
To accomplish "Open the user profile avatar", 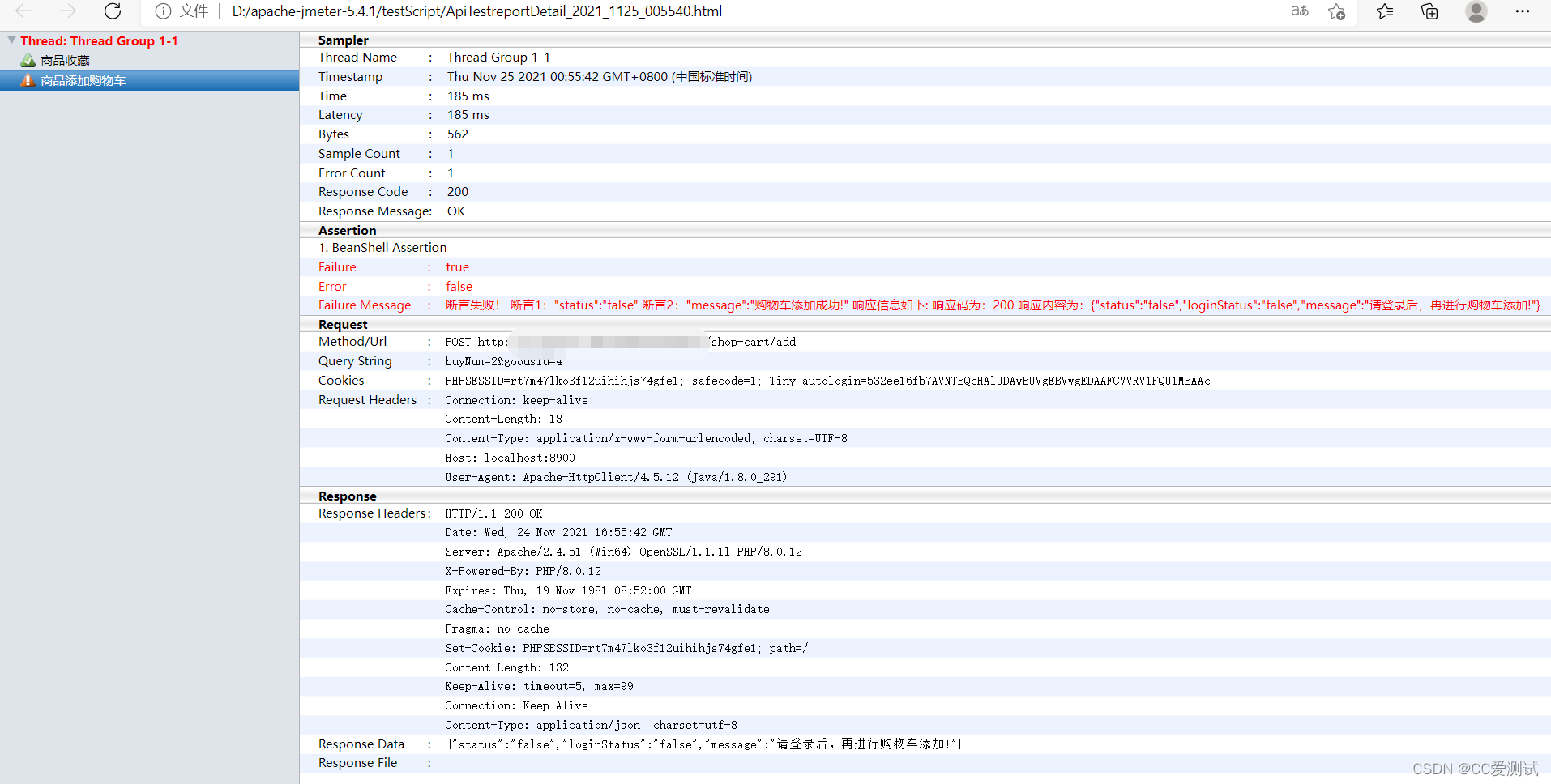I will 1476,11.
